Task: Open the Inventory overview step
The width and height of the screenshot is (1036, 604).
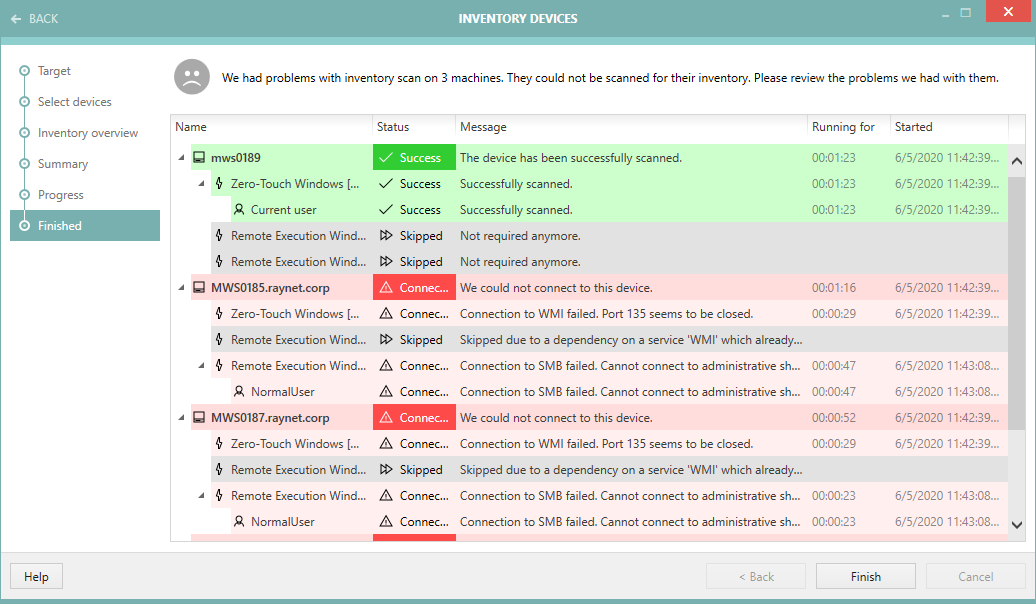Action: pos(88,133)
